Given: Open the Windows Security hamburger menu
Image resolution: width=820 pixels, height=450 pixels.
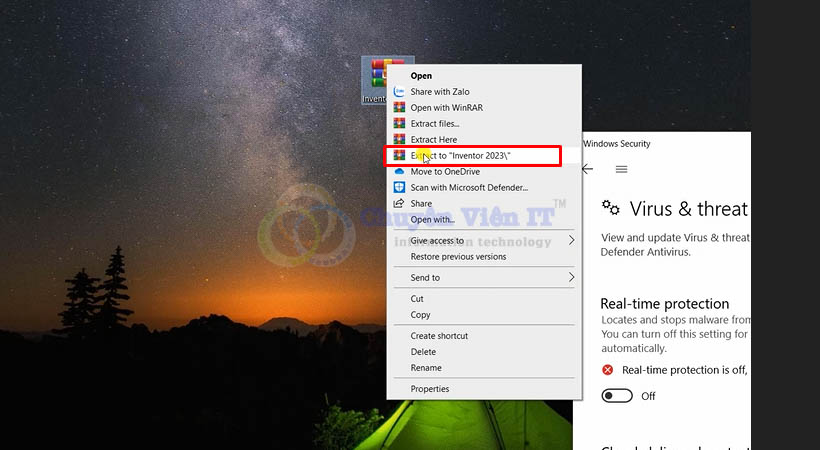Looking at the screenshot, I should tap(621, 169).
